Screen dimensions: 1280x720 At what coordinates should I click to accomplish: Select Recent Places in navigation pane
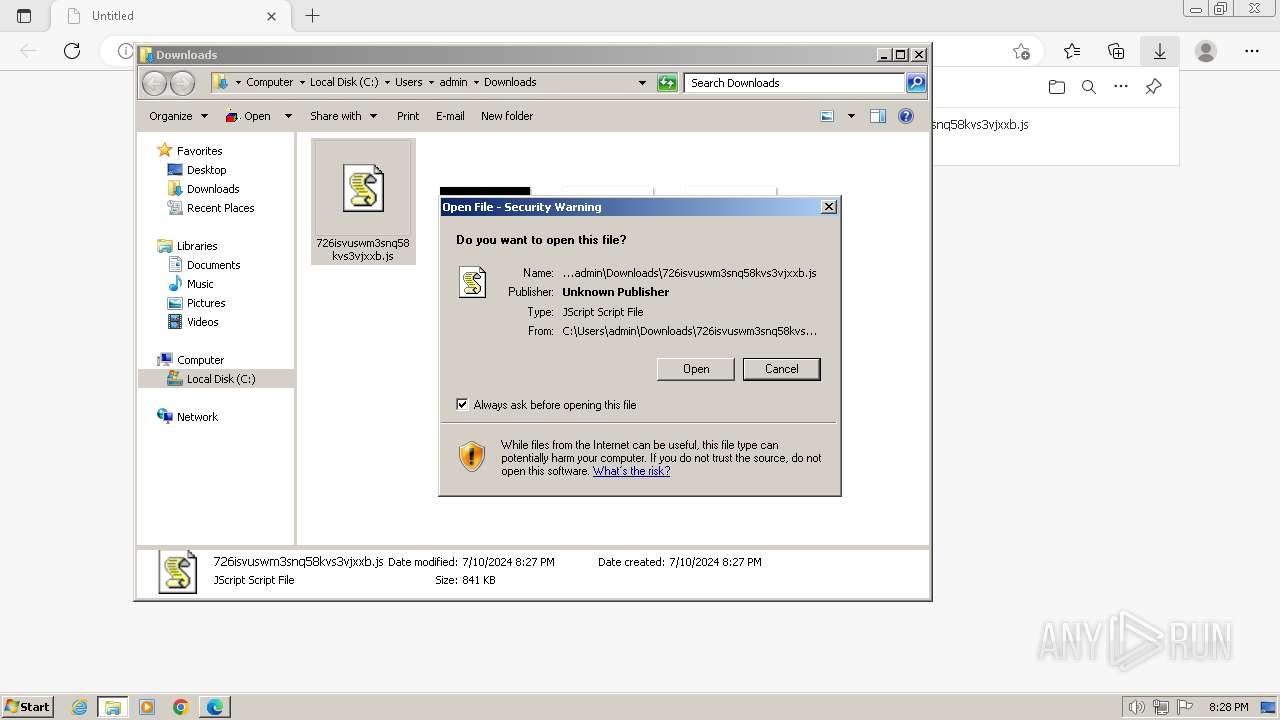[x=221, y=208]
